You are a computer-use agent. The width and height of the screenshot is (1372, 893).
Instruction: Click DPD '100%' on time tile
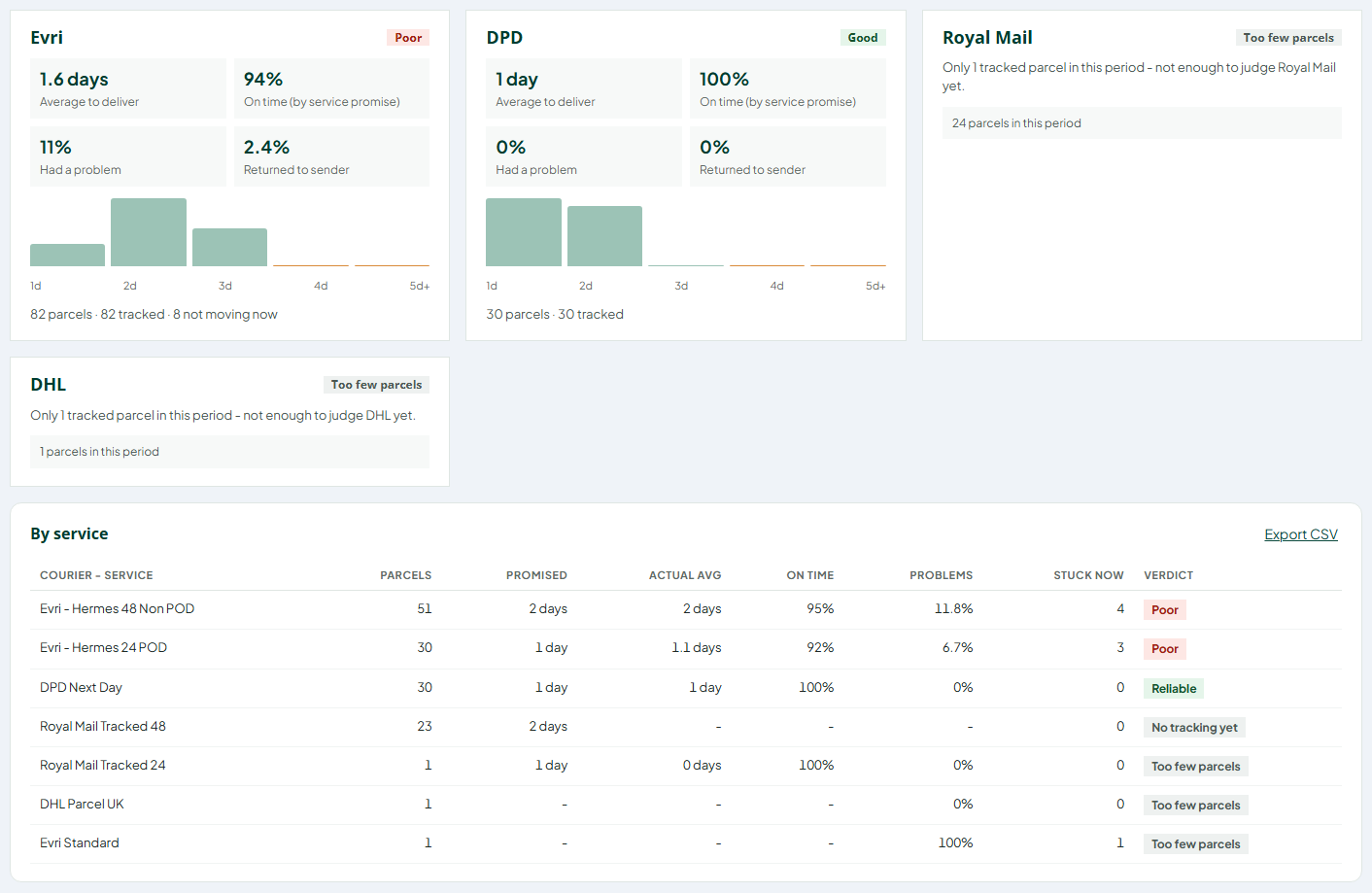pyautogui.click(x=788, y=88)
